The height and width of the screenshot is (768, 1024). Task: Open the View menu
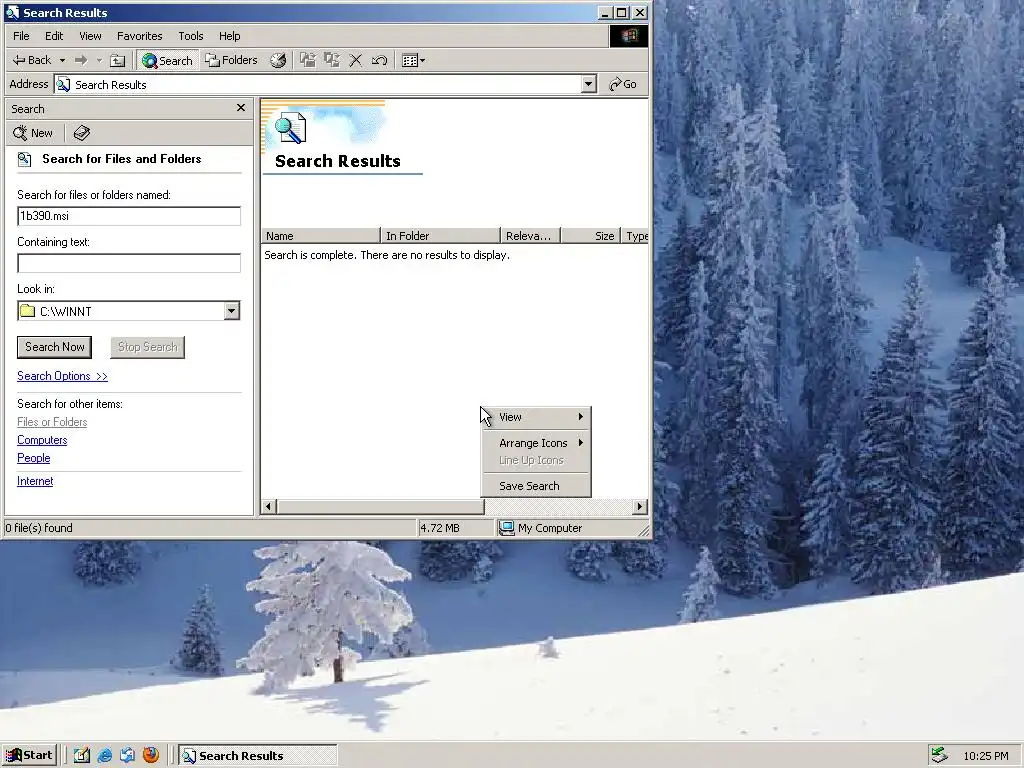click(x=90, y=36)
